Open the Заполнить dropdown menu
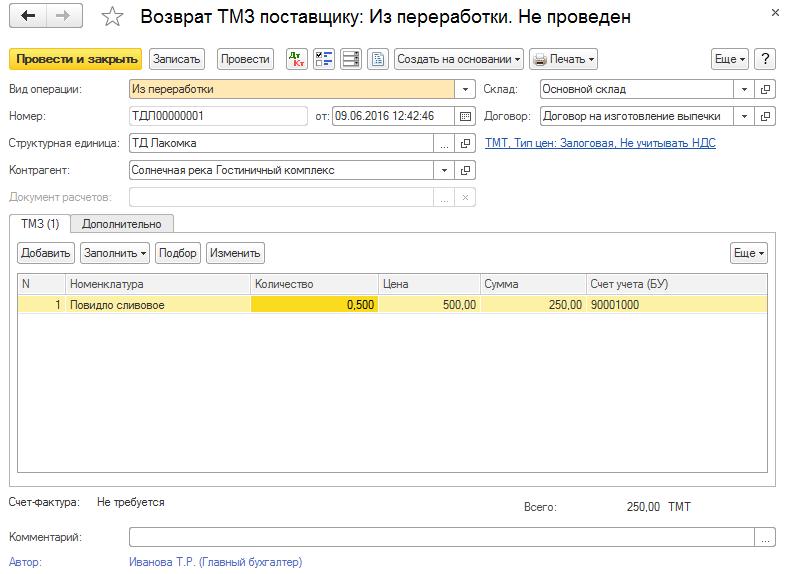The width and height of the screenshot is (792, 574). [x=115, y=253]
